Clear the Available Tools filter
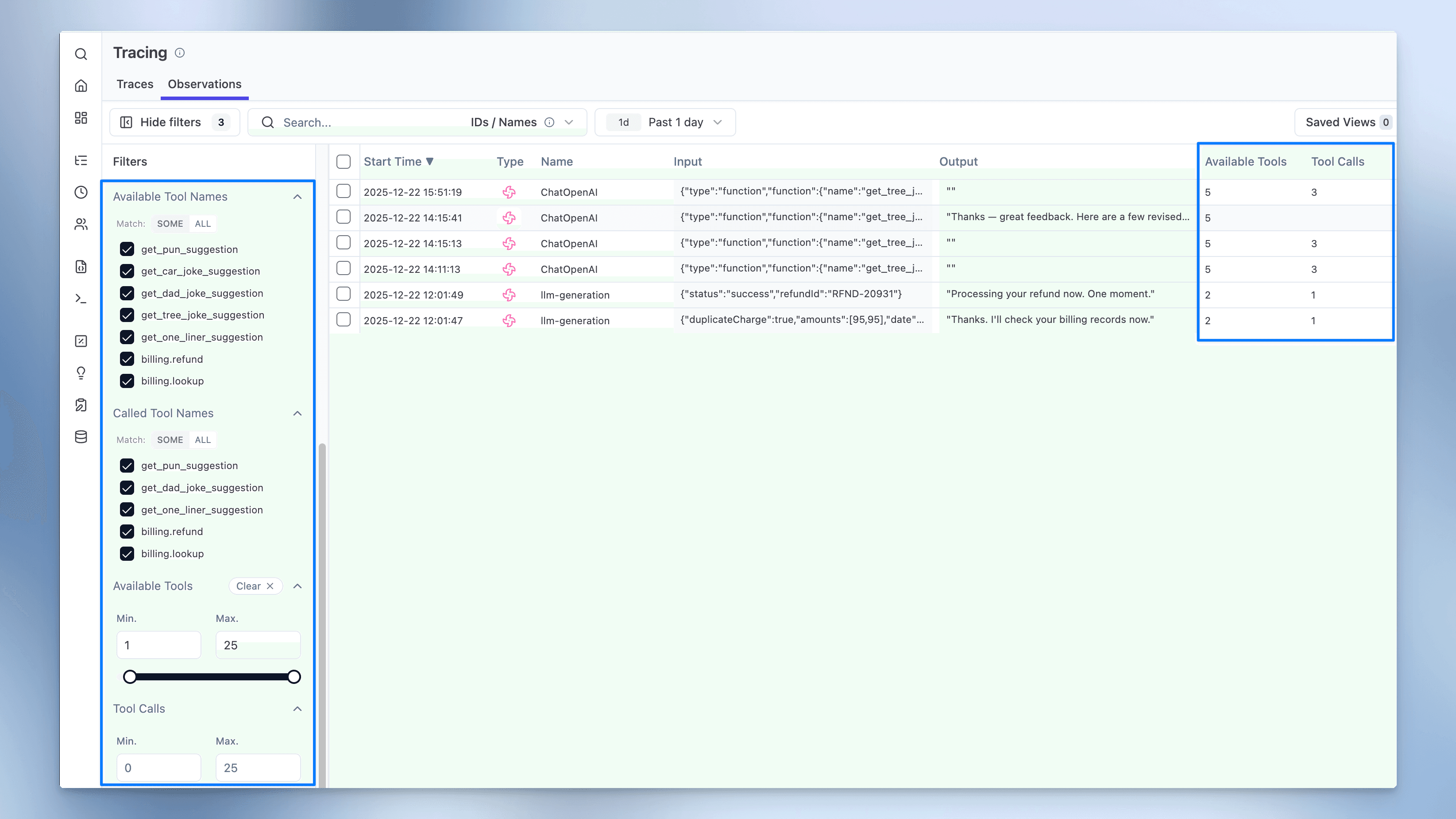 click(x=255, y=586)
